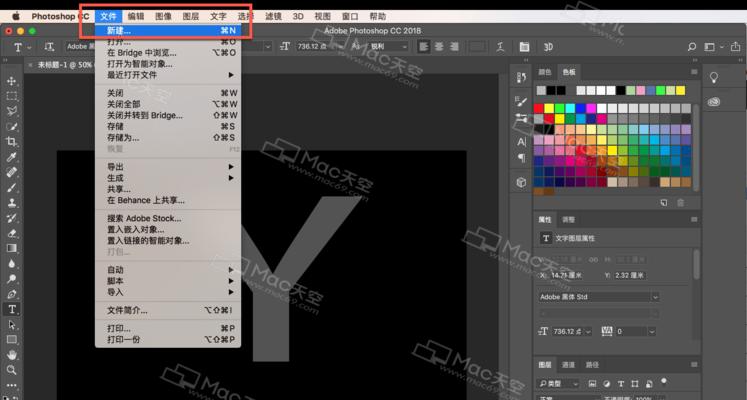Image resolution: width=747 pixels, height=400 pixels.
Task: Open the Character and Paragraph panels toggle
Action: [524, 47]
